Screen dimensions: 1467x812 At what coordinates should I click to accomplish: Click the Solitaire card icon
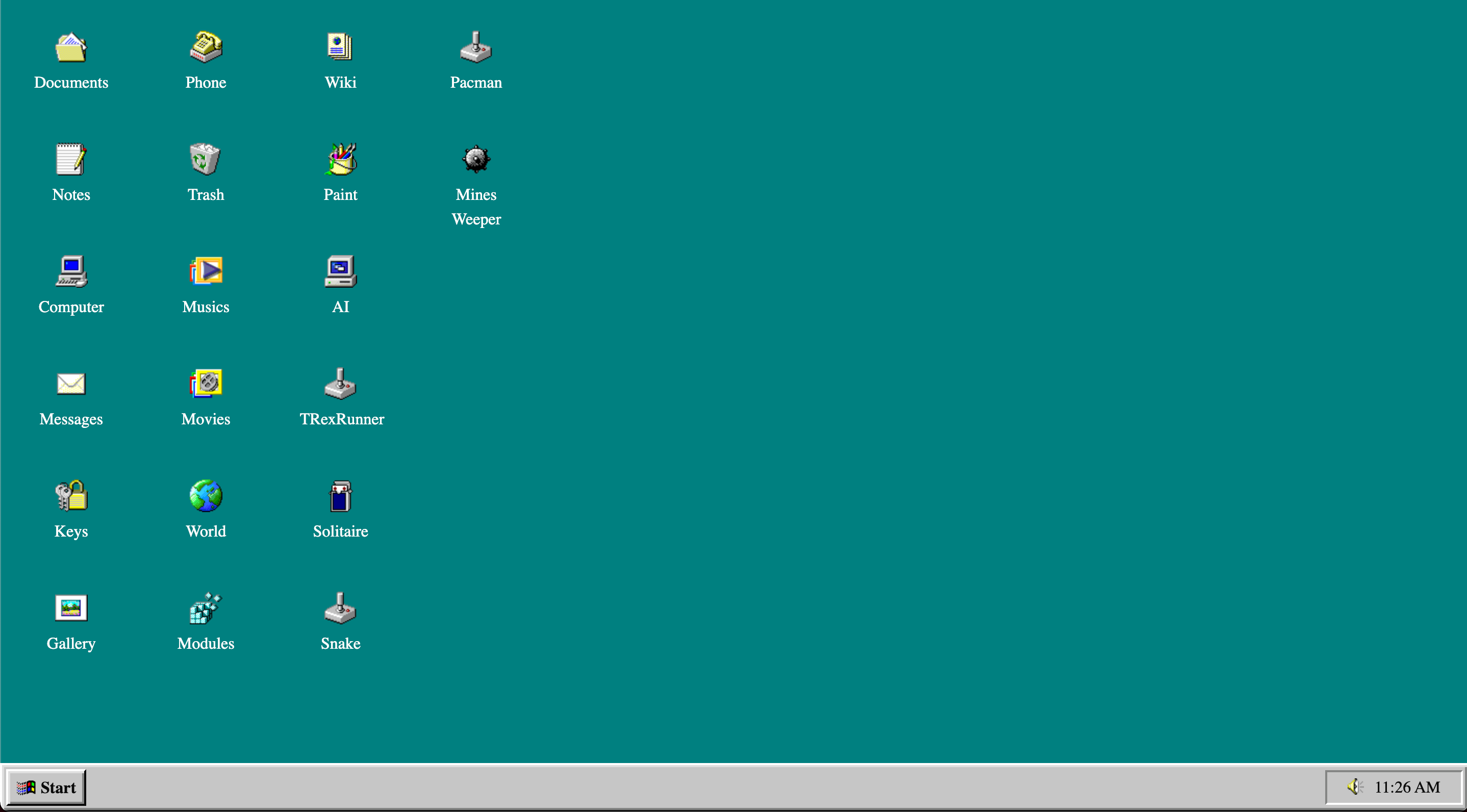click(x=340, y=496)
